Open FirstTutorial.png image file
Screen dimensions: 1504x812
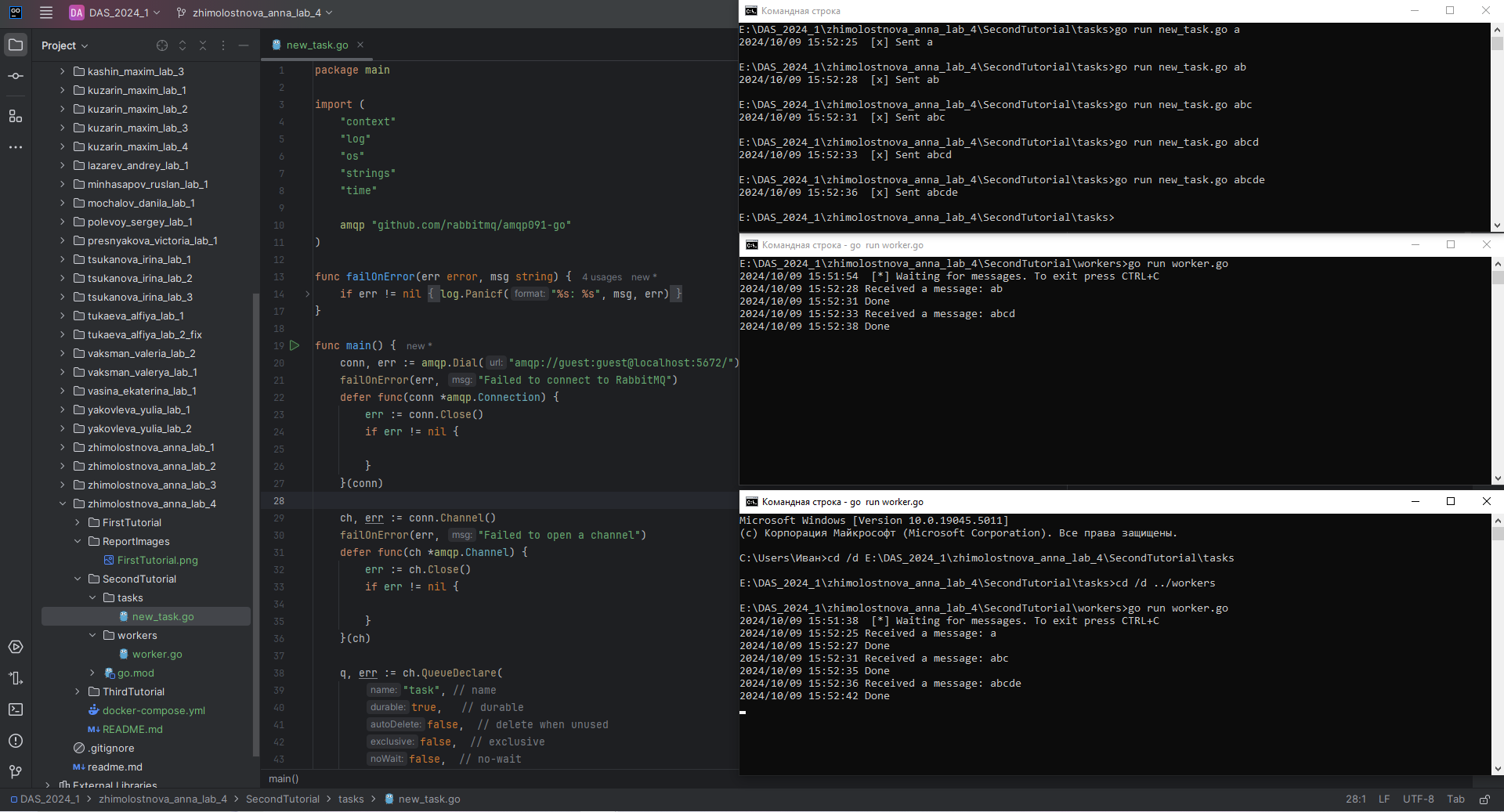point(157,560)
